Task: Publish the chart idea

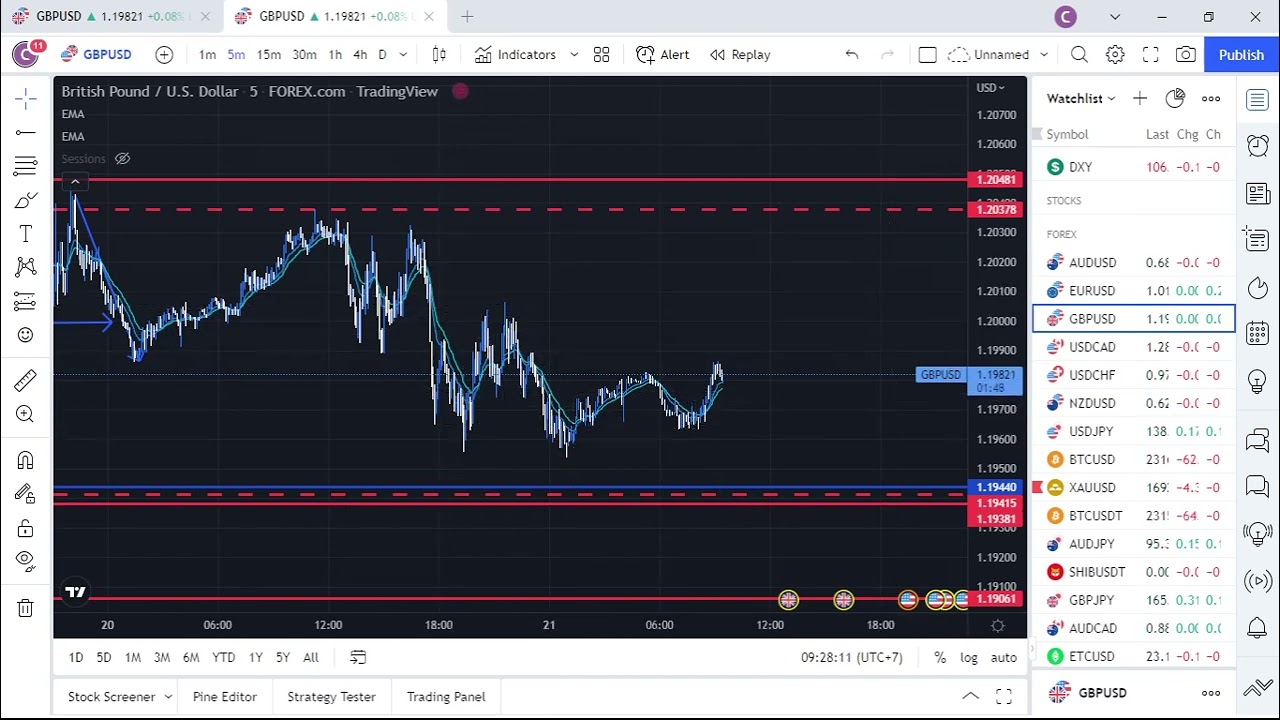Action: [1241, 55]
